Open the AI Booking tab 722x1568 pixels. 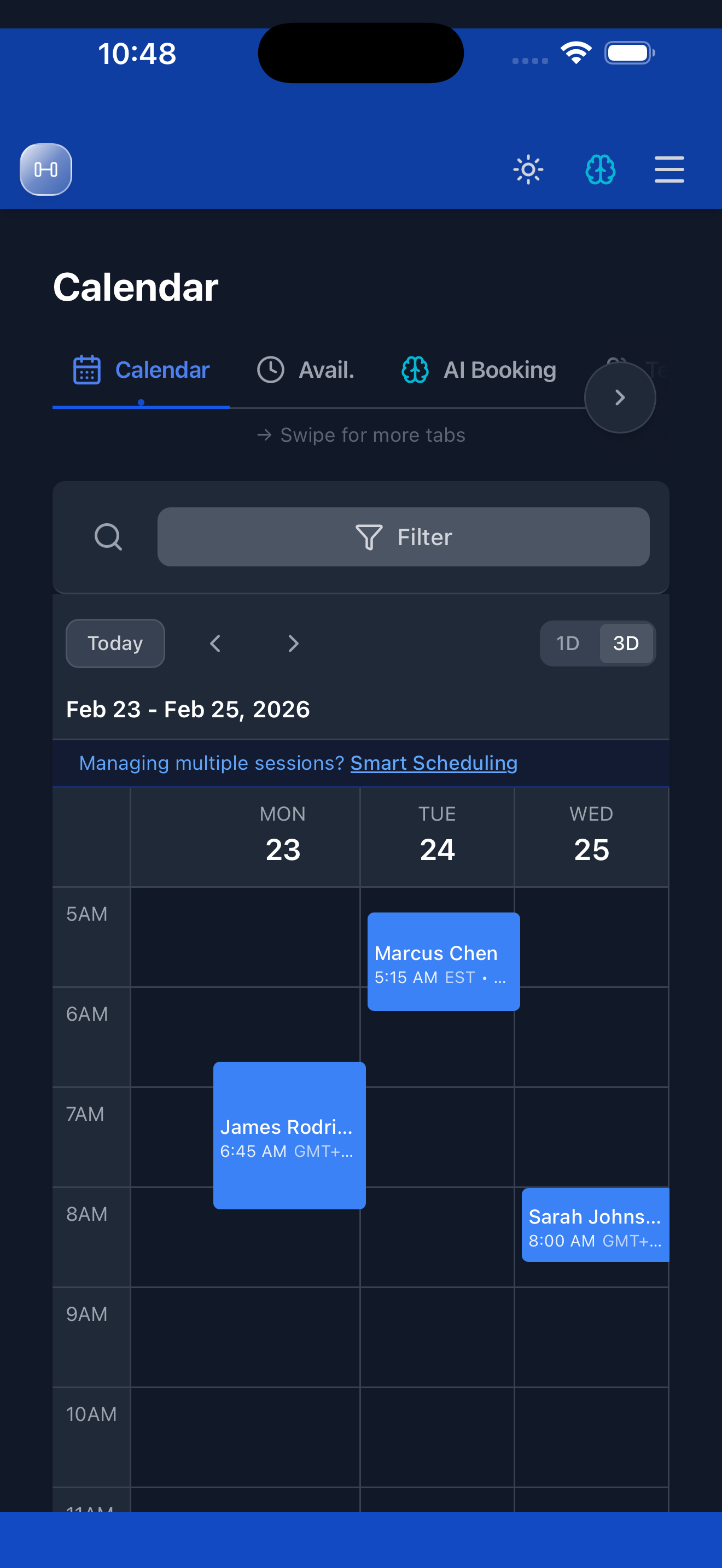(x=500, y=369)
